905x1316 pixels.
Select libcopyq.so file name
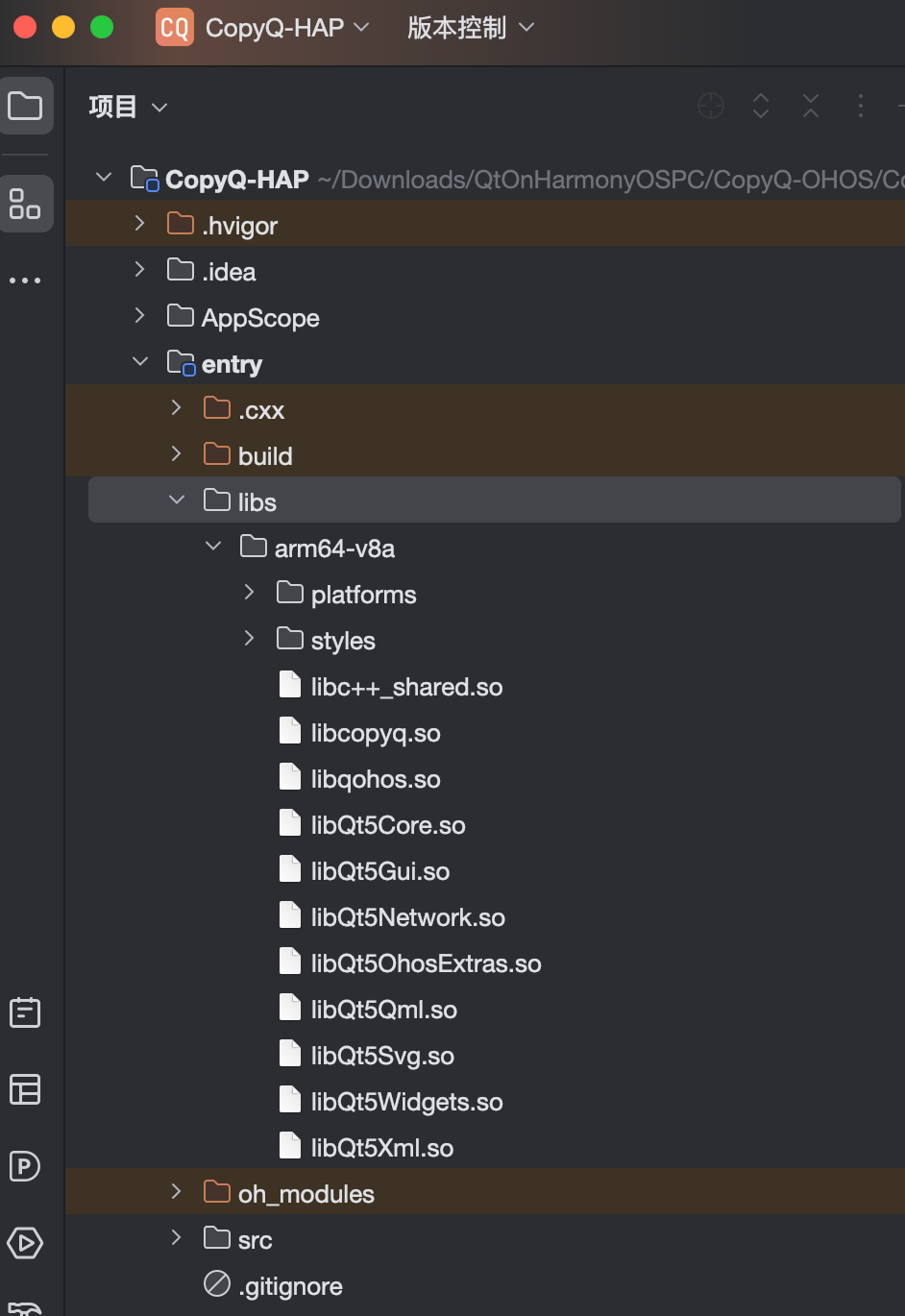pos(376,733)
